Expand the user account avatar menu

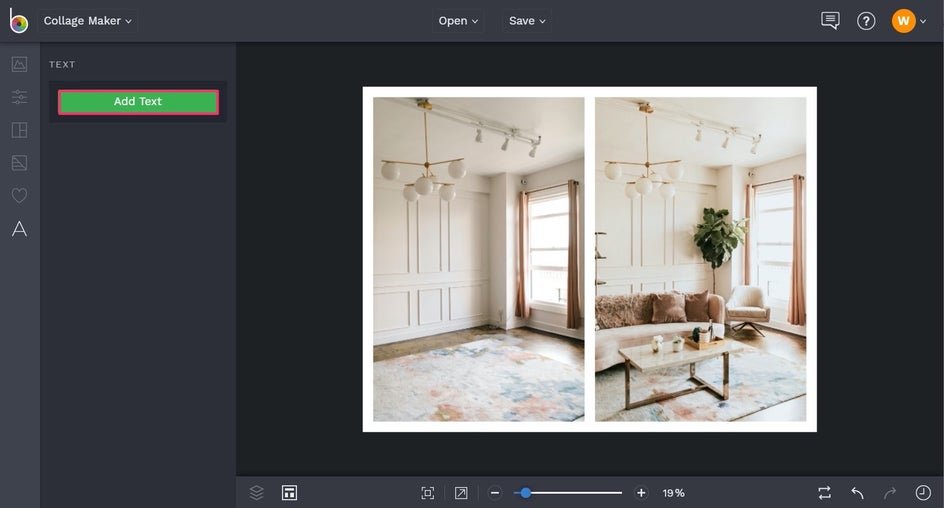click(909, 21)
